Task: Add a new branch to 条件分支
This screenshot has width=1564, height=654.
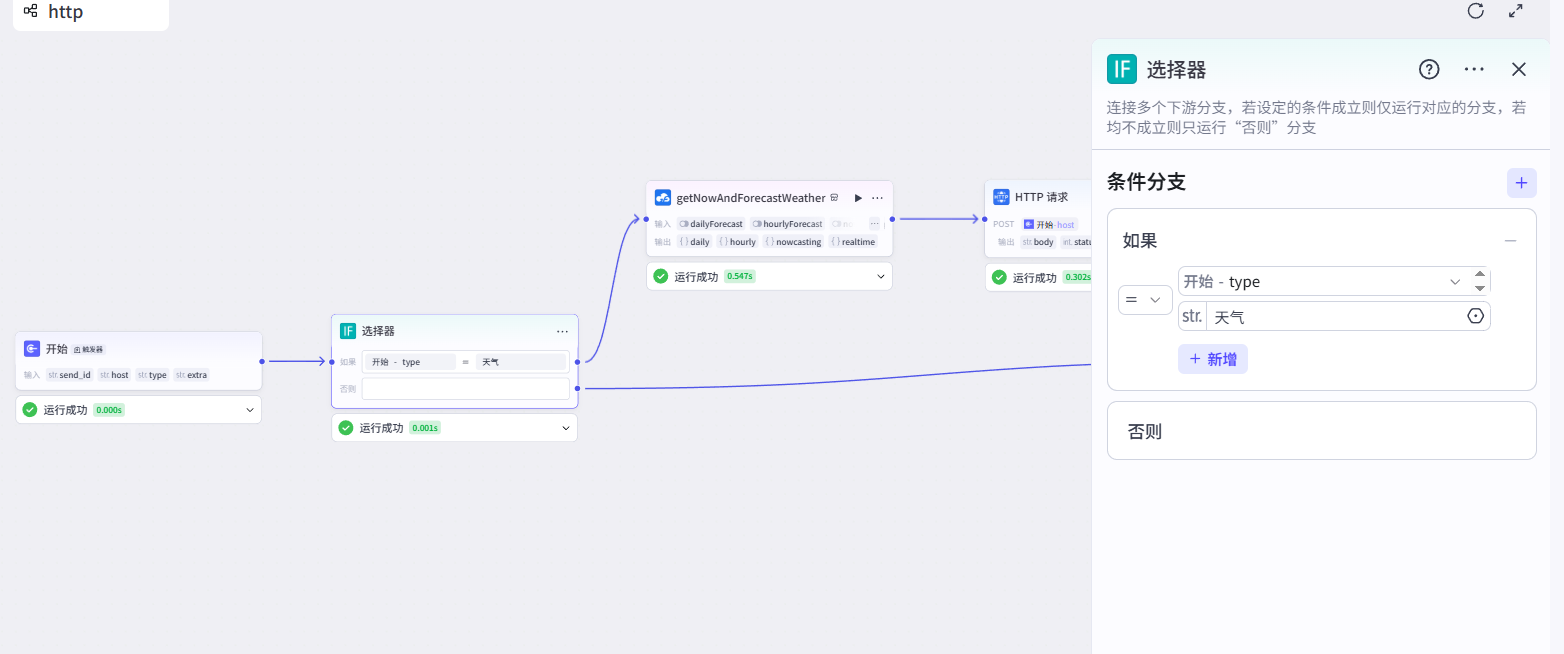Action: tap(1521, 183)
